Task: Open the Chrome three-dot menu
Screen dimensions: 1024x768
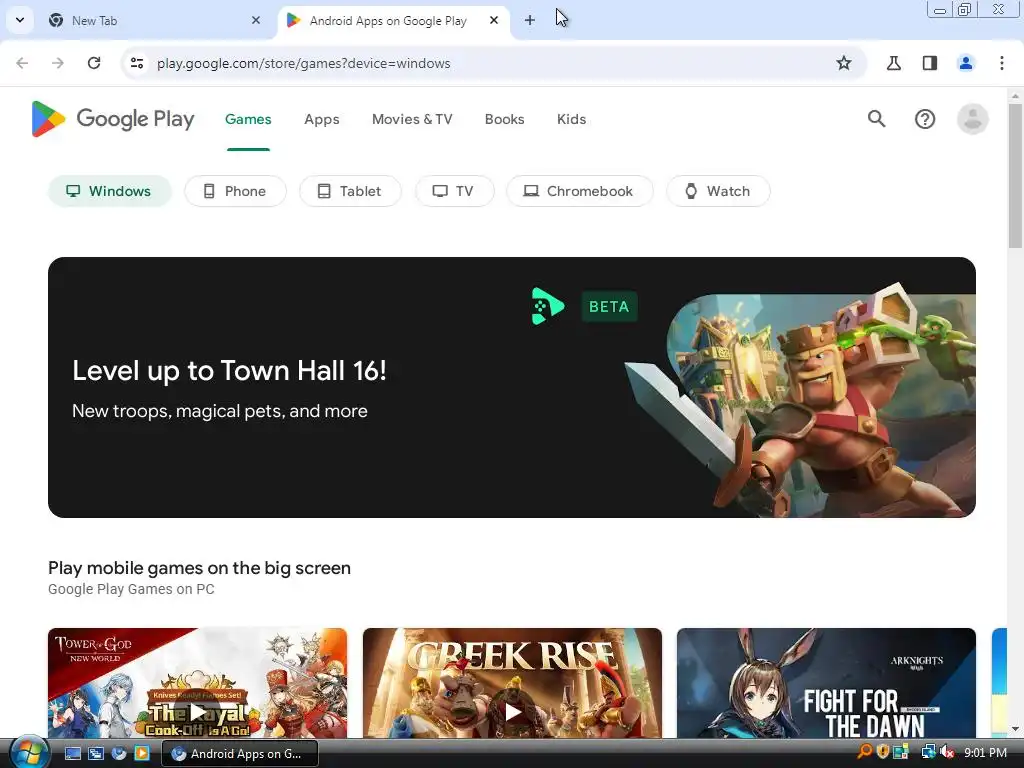Action: (1002, 63)
